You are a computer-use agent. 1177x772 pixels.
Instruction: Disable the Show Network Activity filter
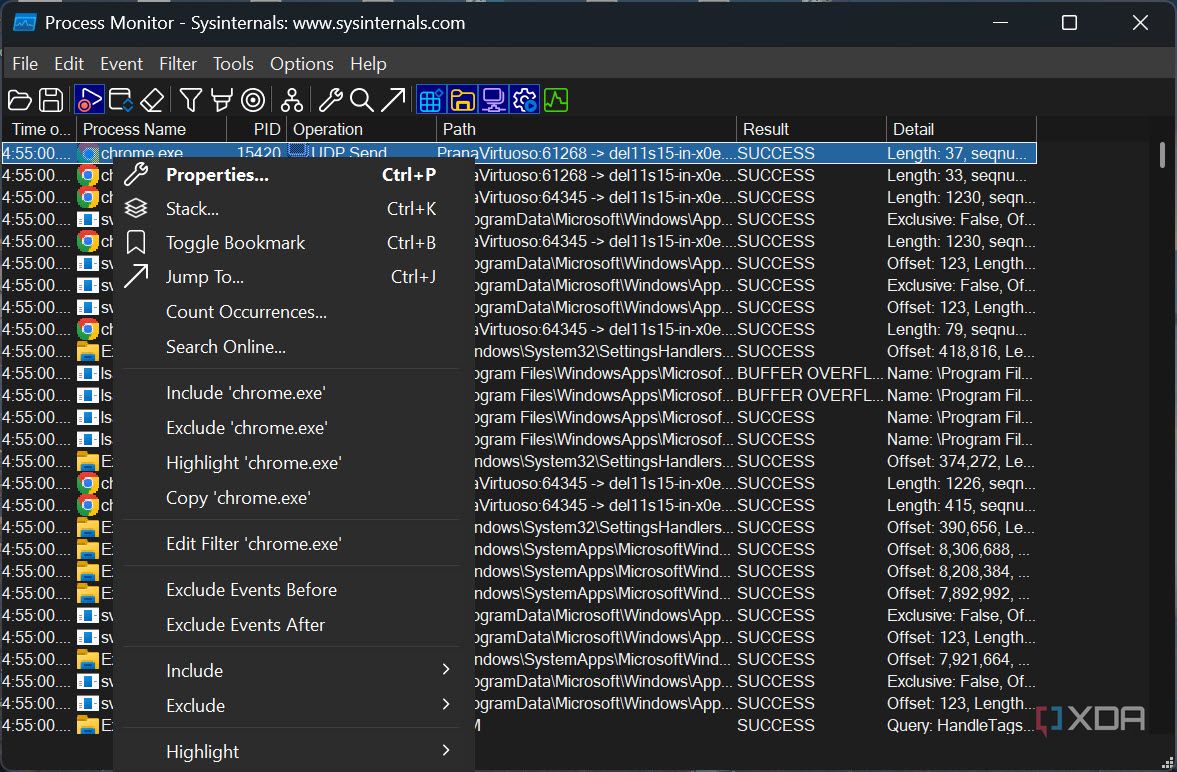496,99
